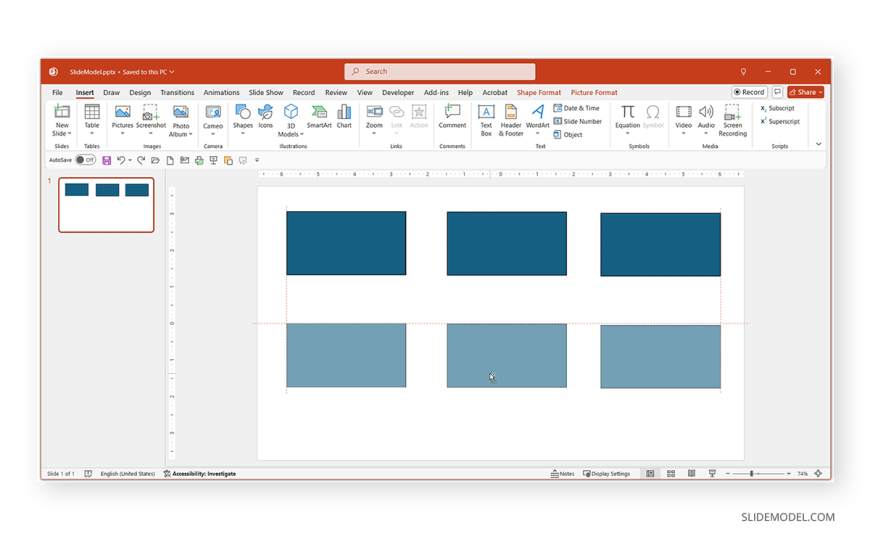Screen dimensions: 870x539
Task: Collapse the ribbon with the chevron
Action: 818,144
